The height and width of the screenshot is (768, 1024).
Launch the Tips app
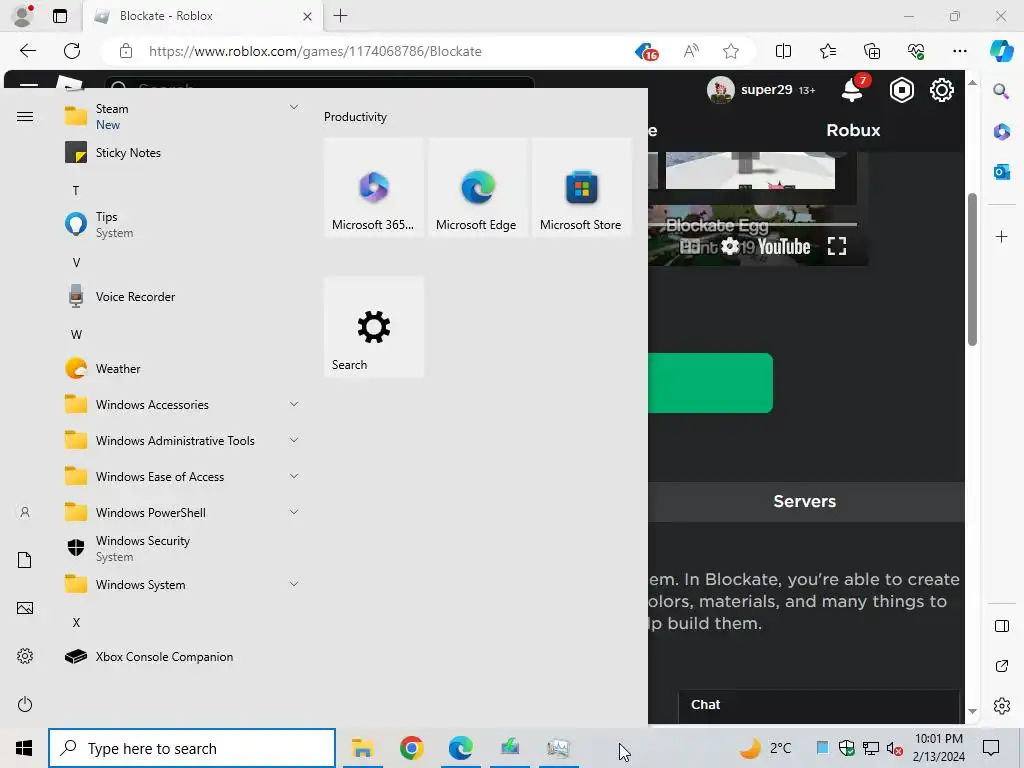tap(183, 225)
